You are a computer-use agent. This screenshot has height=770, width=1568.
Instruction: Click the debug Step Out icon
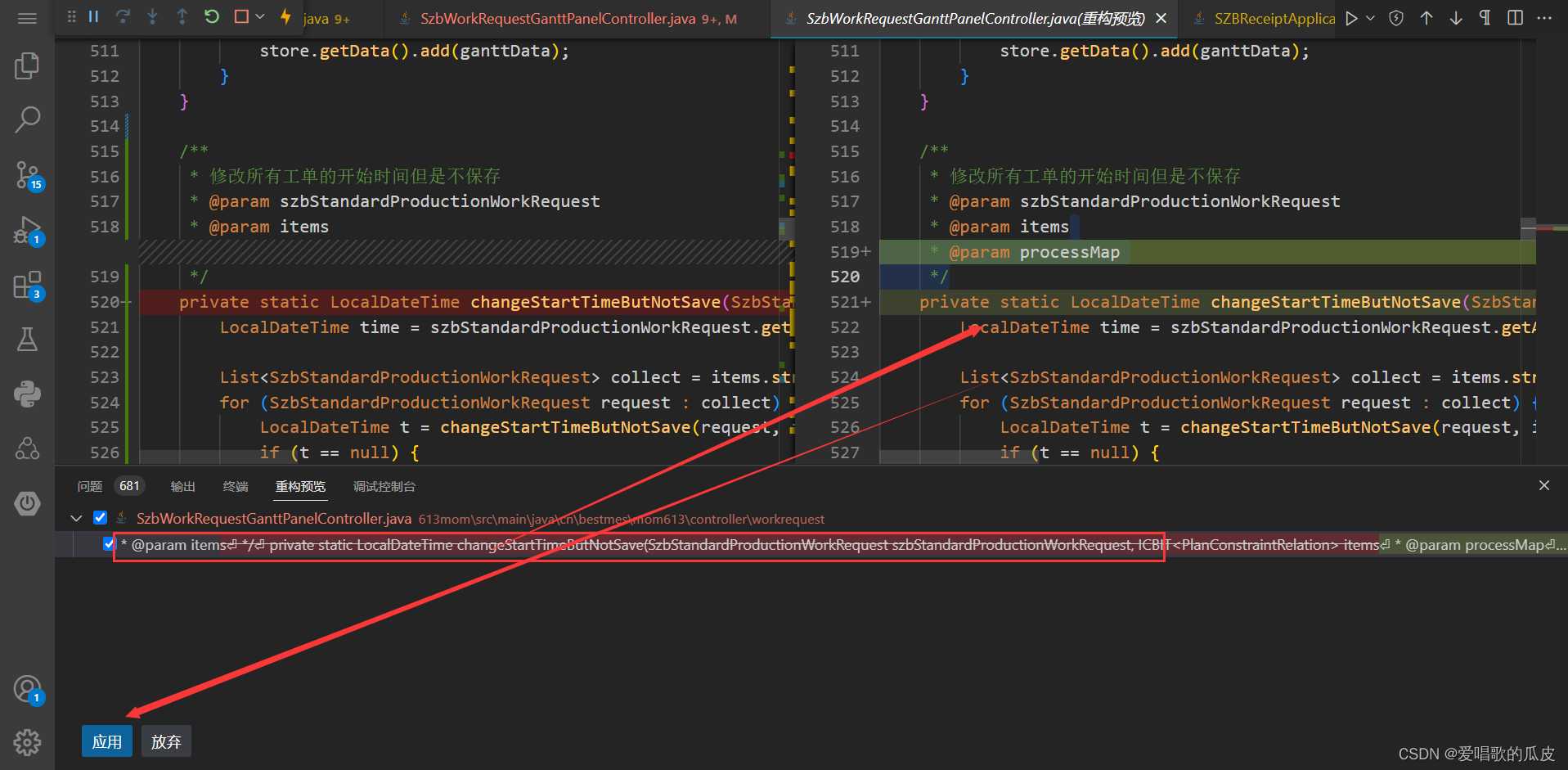182,16
